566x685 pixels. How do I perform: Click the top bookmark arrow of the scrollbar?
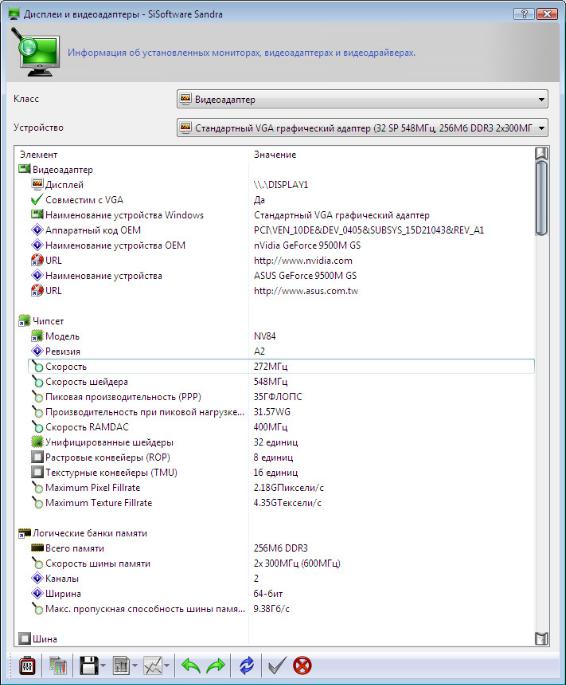click(542, 153)
